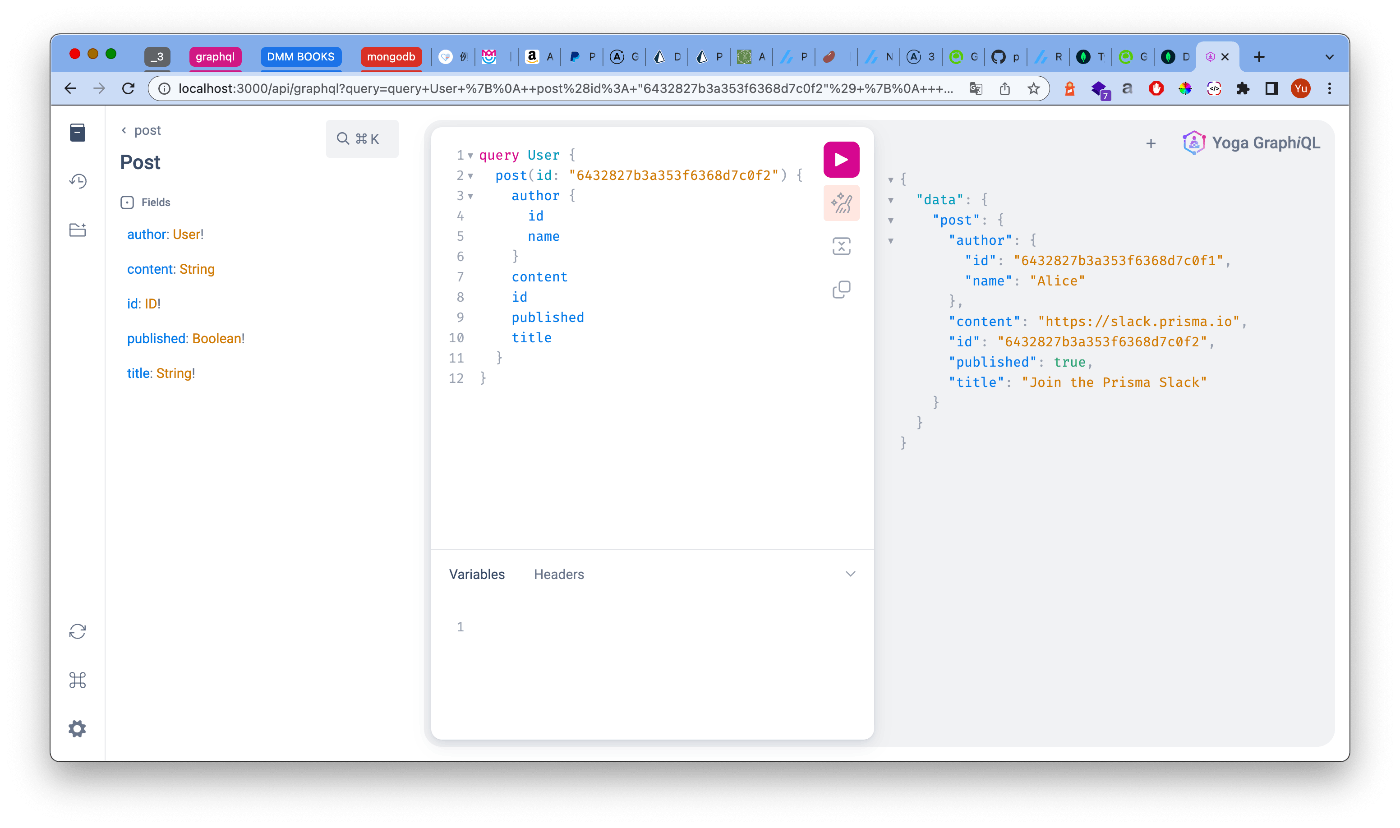1400x828 pixels.
Task: Click the site info icon in address bar
Action: point(165,89)
